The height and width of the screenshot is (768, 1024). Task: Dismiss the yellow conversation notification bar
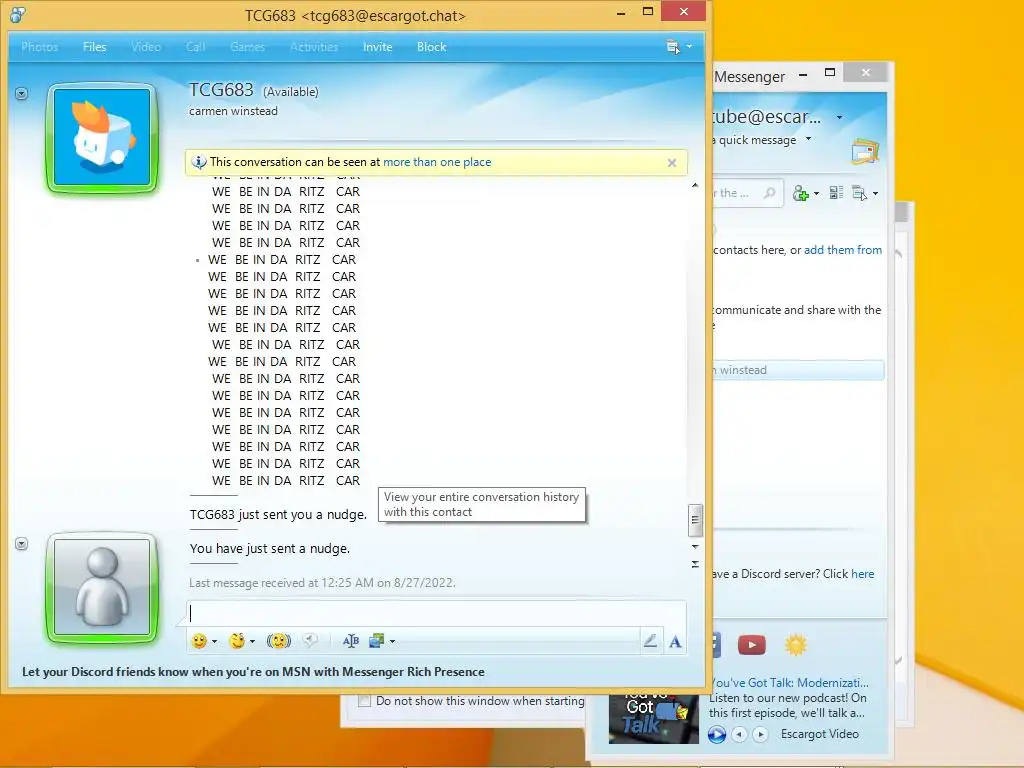pyautogui.click(x=672, y=163)
